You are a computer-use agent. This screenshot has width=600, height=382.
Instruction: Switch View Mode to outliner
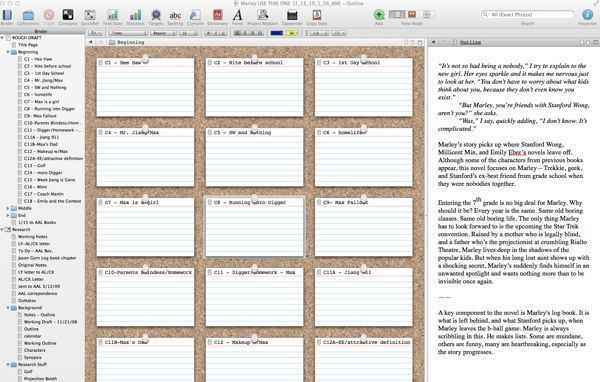427,15
